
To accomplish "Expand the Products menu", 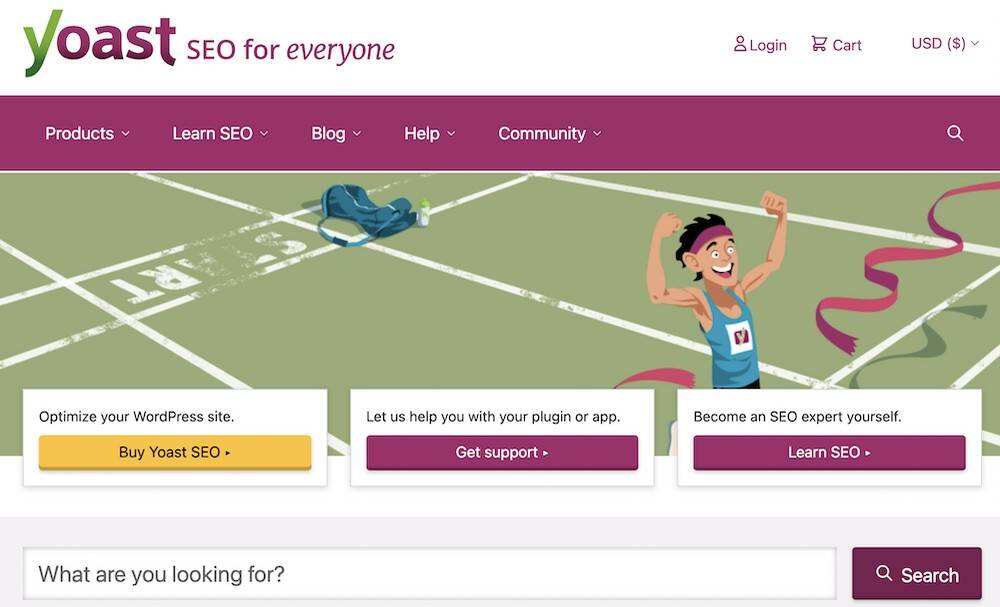I will click(87, 133).
